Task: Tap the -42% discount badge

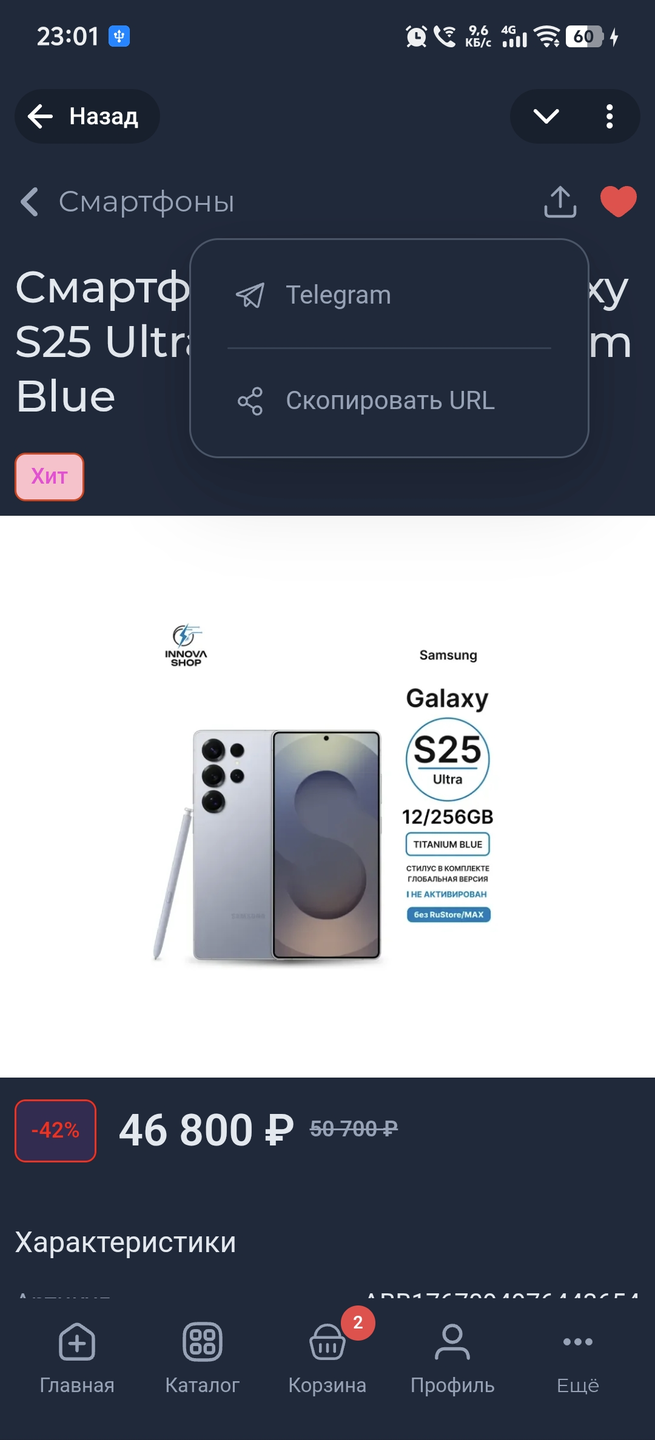Action: point(55,1131)
